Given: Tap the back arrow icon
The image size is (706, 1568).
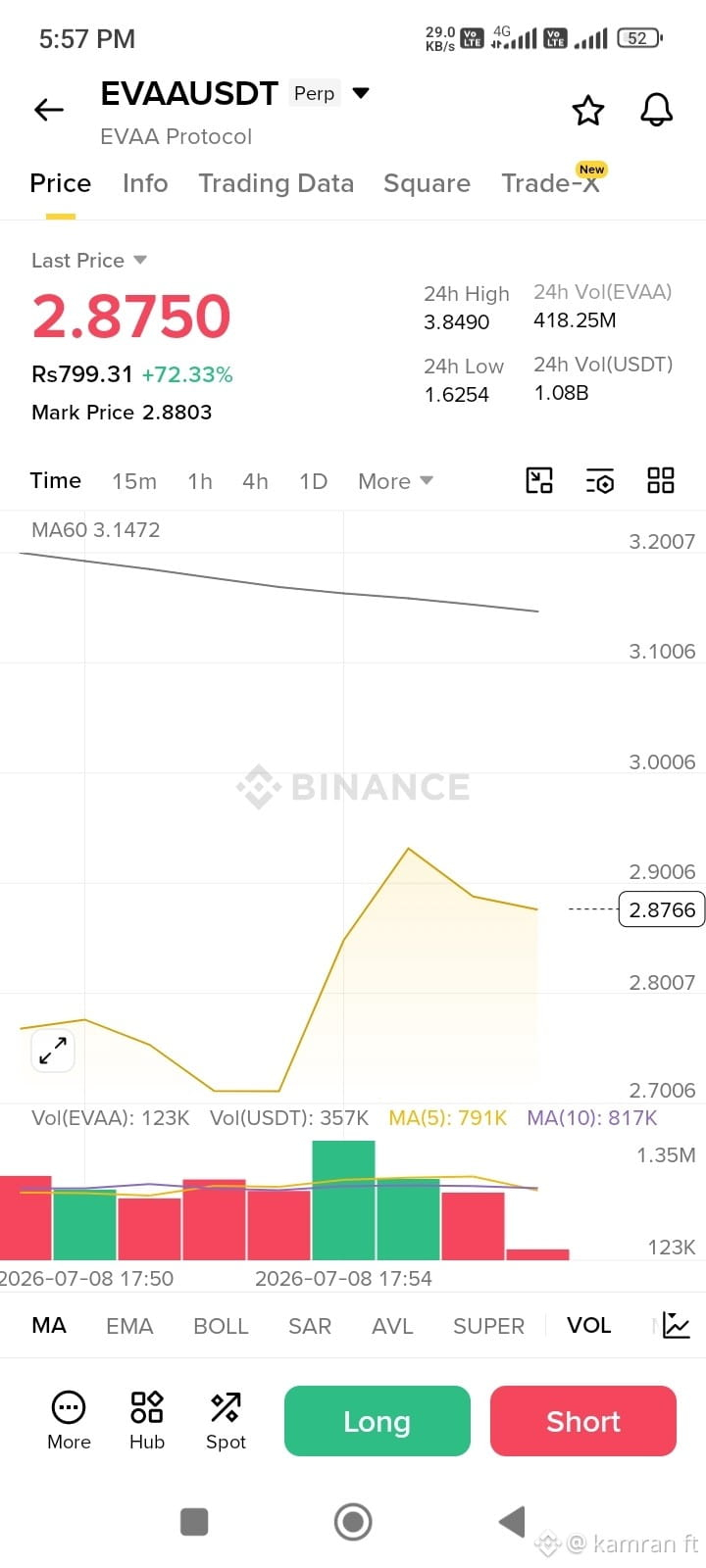Looking at the screenshot, I should point(49,110).
